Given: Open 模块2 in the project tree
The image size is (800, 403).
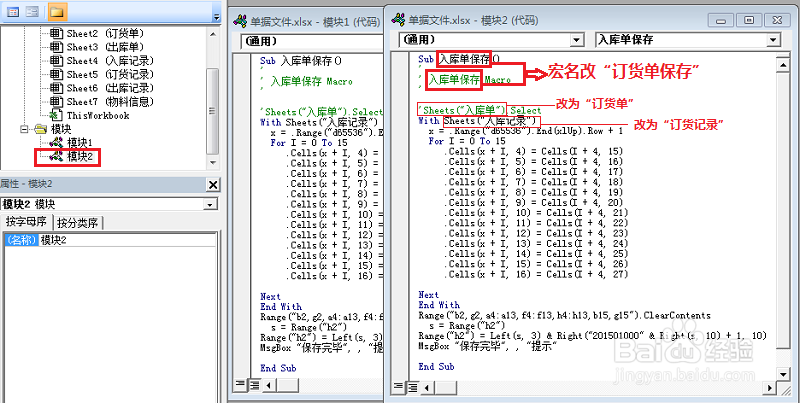Looking at the screenshot, I should [x=71, y=157].
